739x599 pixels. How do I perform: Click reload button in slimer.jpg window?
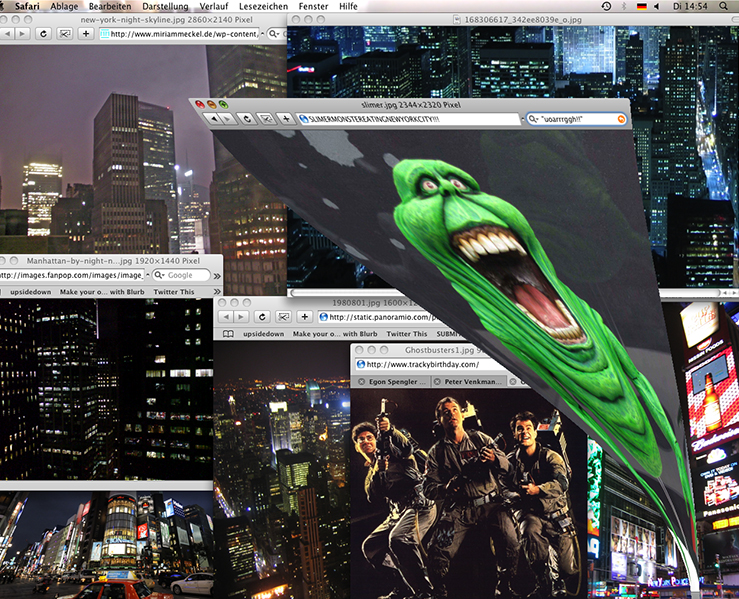(x=247, y=119)
